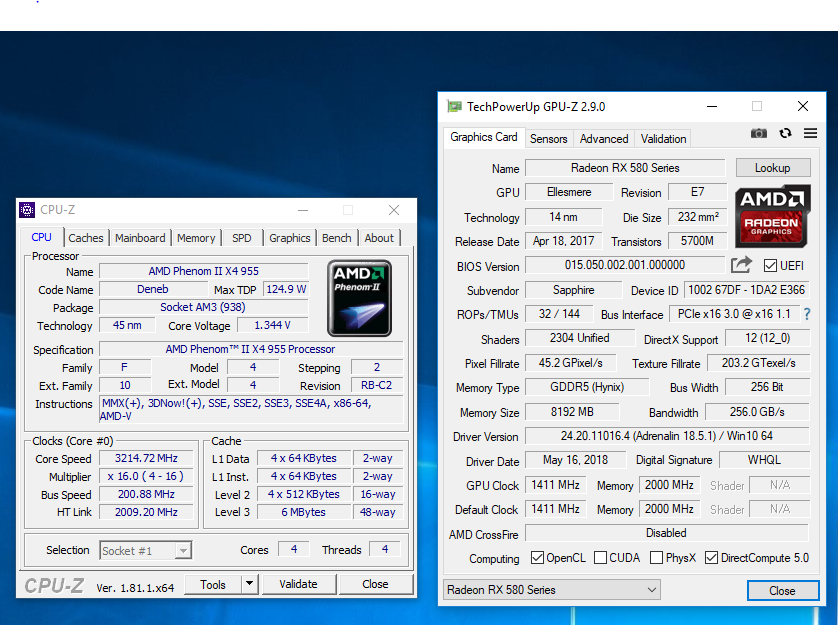
Task: Click the BIOS export share icon
Action: click(741, 265)
